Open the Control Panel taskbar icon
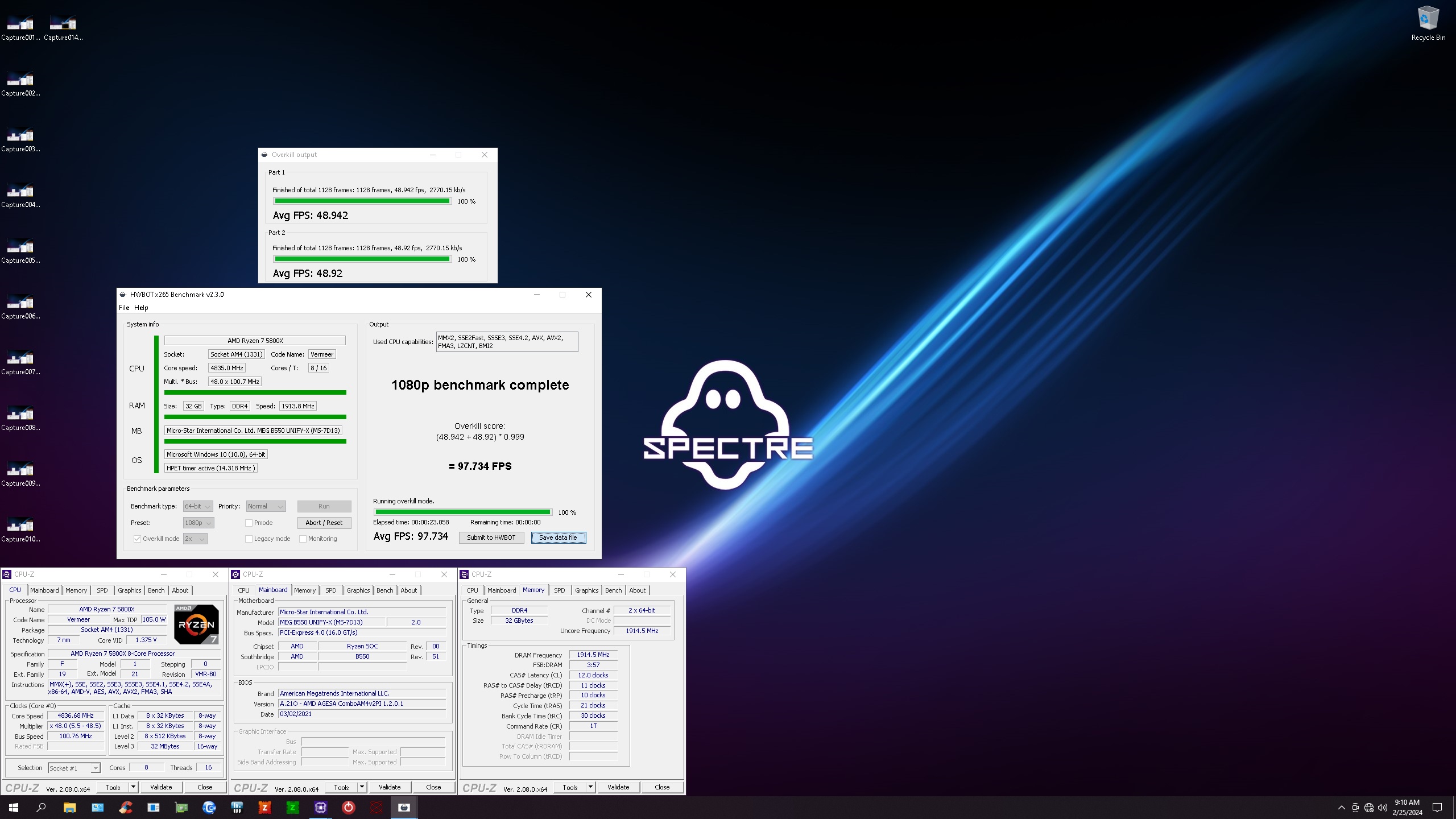The width and height of the screenshot is (1456, 819). pos(98,807)
